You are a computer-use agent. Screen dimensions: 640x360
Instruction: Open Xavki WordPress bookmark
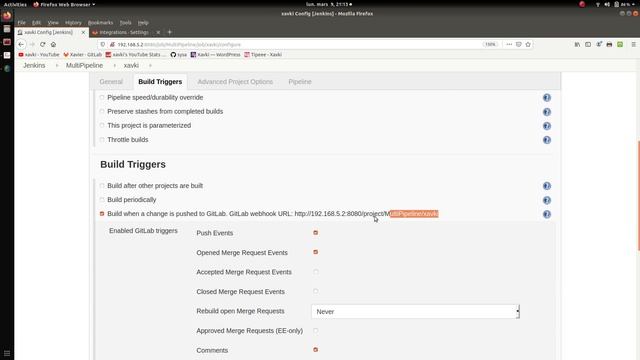[215, 54]
